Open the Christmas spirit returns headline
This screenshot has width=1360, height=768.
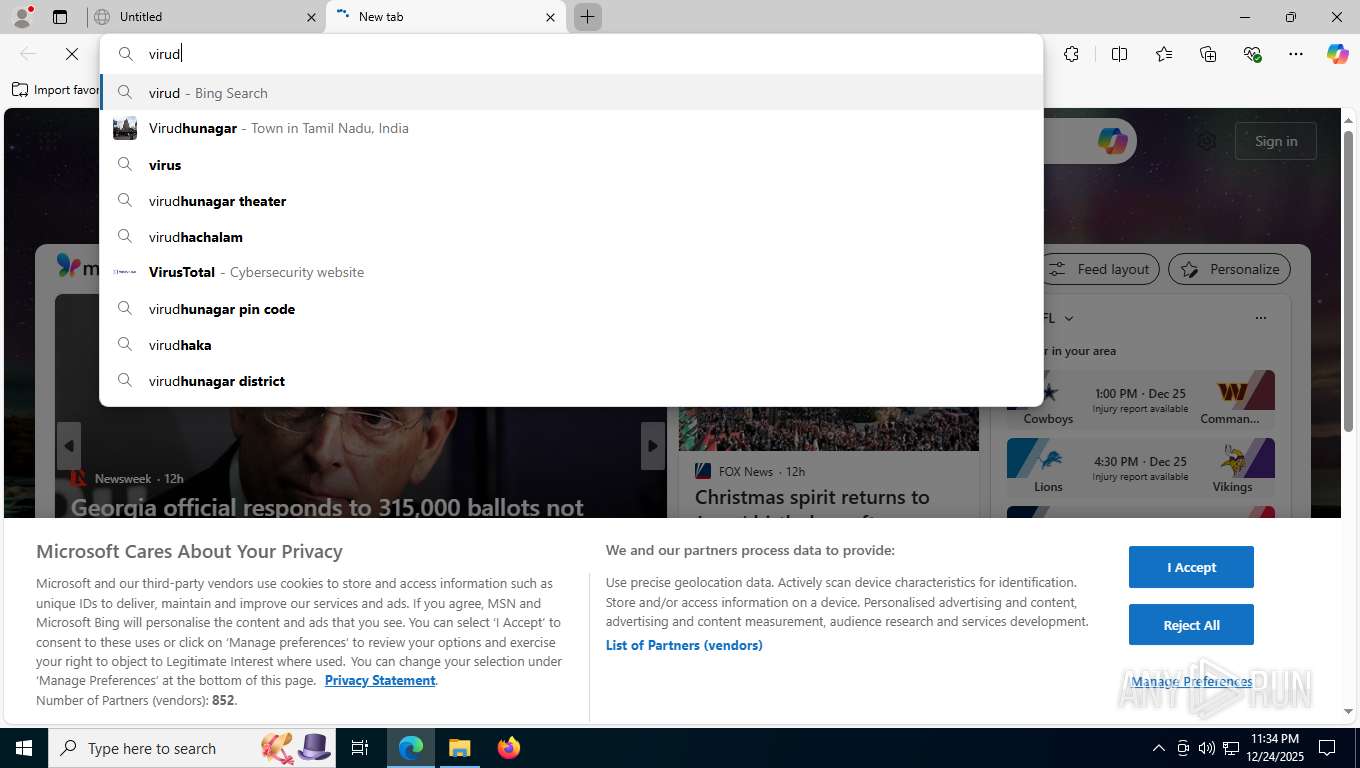click(x=812, y=497)
